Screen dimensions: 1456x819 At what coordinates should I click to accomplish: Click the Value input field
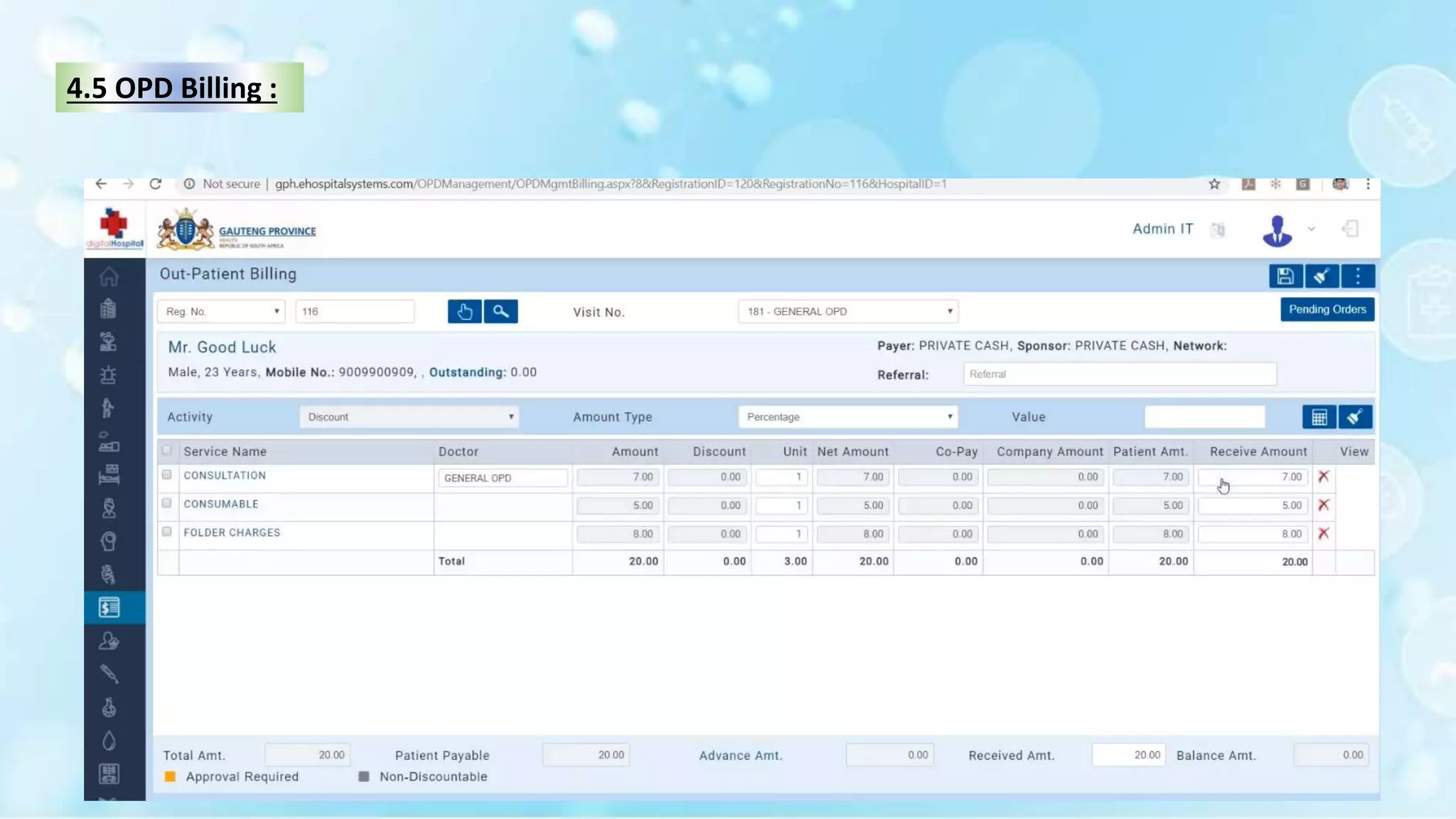(1205, 417)
